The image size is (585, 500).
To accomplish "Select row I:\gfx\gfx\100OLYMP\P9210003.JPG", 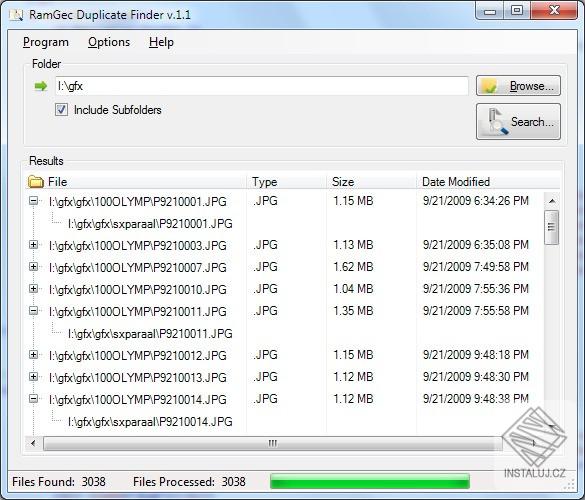I will 138,246.
